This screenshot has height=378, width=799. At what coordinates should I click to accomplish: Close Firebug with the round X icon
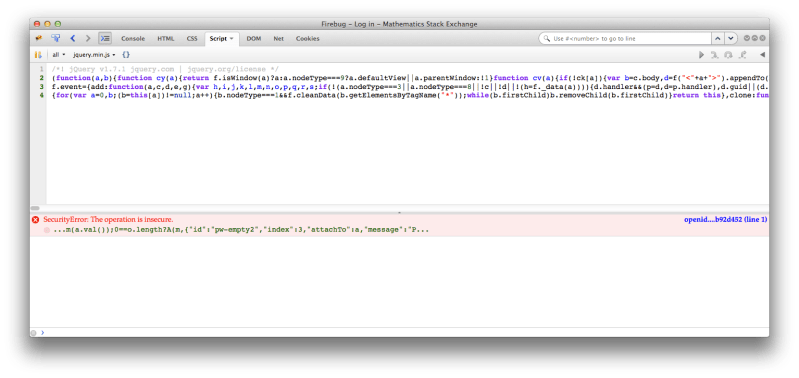[762, 38]
